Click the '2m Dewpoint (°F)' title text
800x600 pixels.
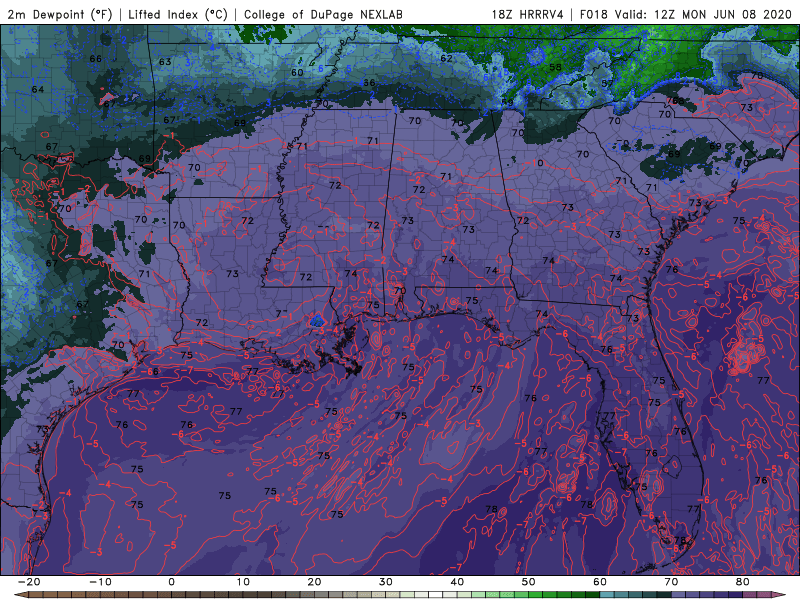tap(60, 14)
